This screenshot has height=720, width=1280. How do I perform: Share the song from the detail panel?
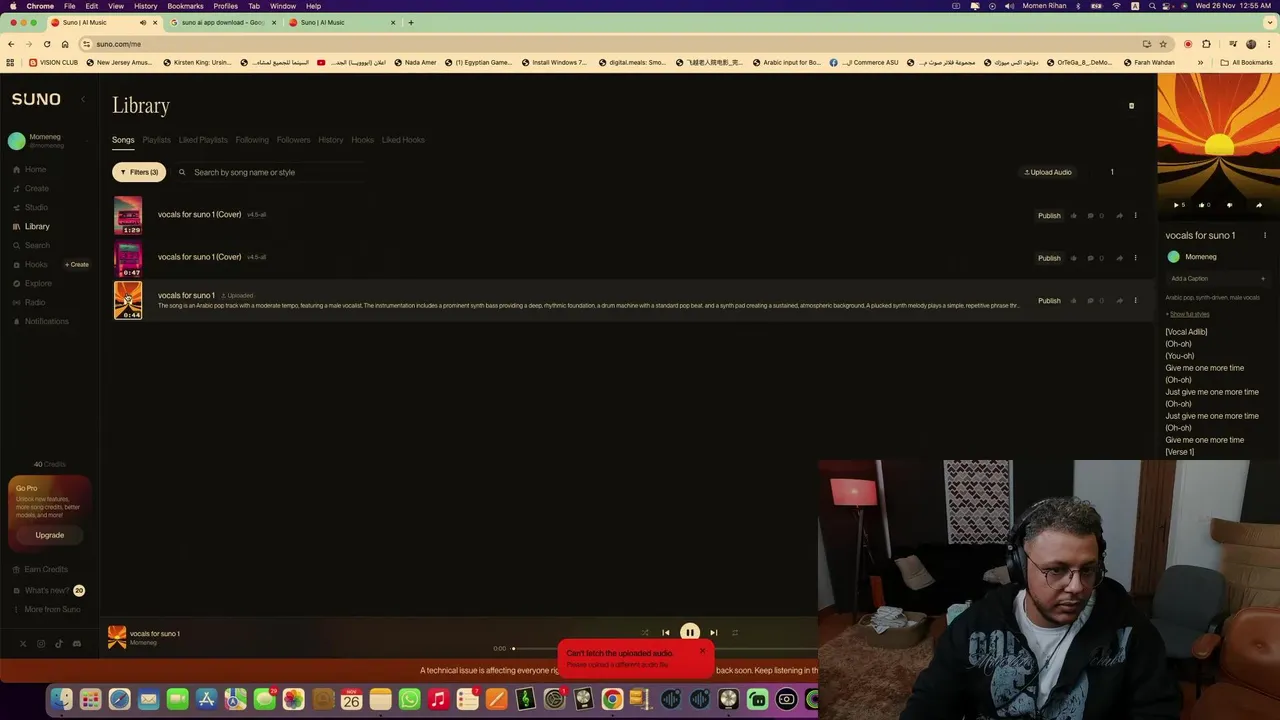[1259, 205]
